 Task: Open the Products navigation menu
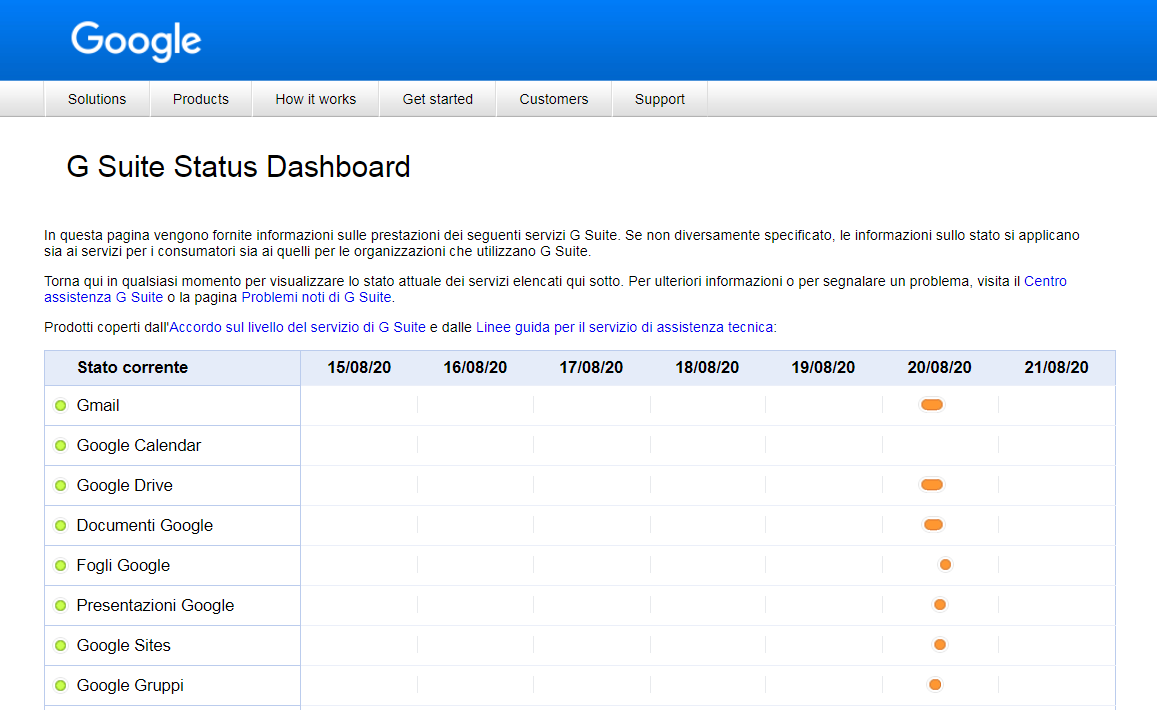(x=200, y=99)
